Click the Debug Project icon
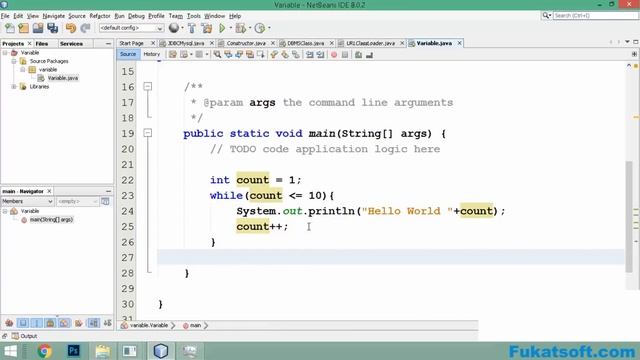The height and width of the screenshot is (360, 640). pyautogui.click(x=241, y=28)
